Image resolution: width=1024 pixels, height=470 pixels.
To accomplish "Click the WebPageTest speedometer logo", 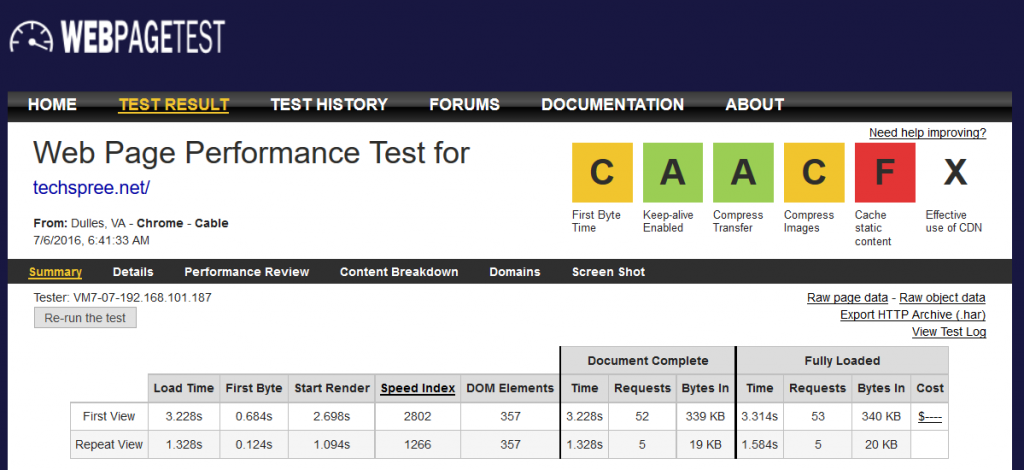I will click(118, 37).
